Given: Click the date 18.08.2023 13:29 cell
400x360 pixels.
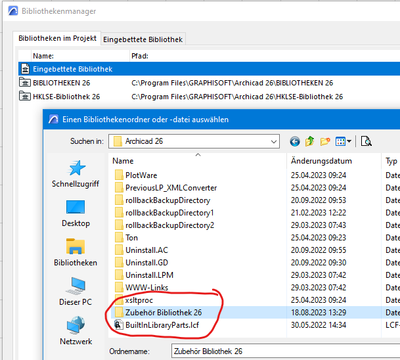Looking at the screenshot, I should (318, 313).
